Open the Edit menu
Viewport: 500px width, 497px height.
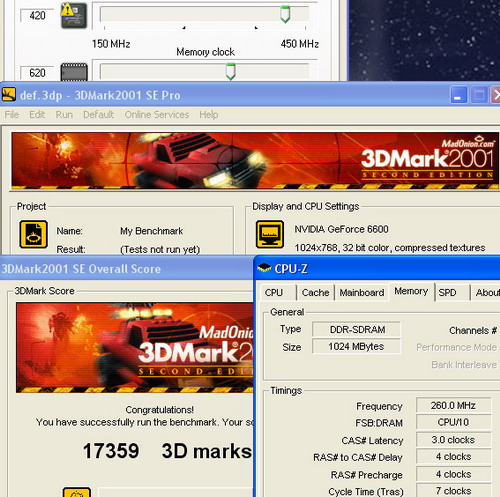click(x=37, y=115)
